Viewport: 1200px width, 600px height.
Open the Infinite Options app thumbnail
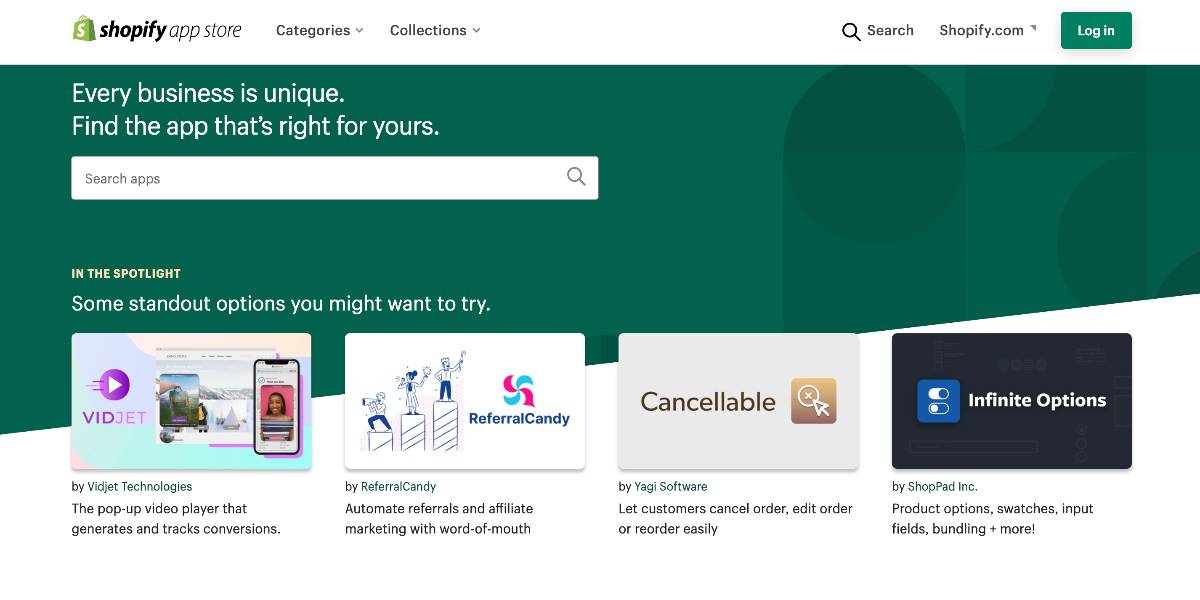tap(1012, 401)
